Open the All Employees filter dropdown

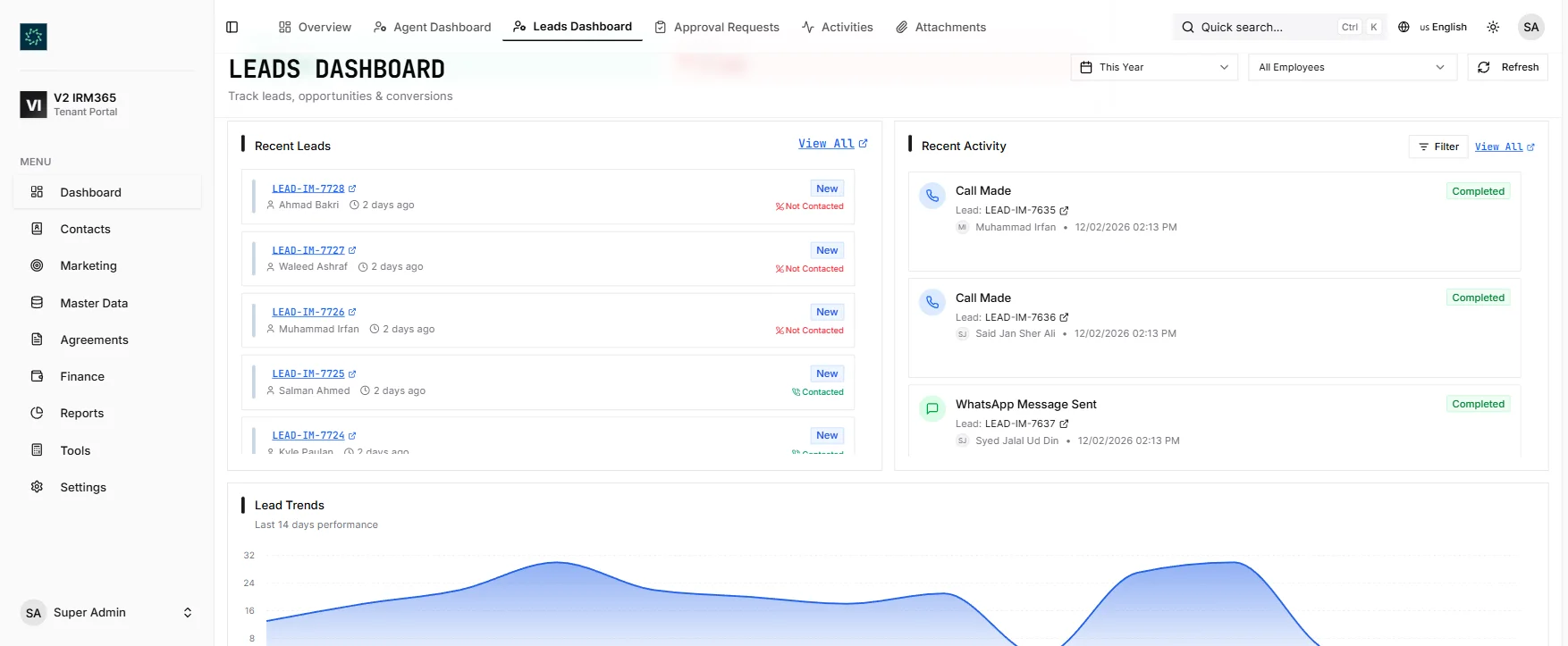click(x=1351, y=67)
